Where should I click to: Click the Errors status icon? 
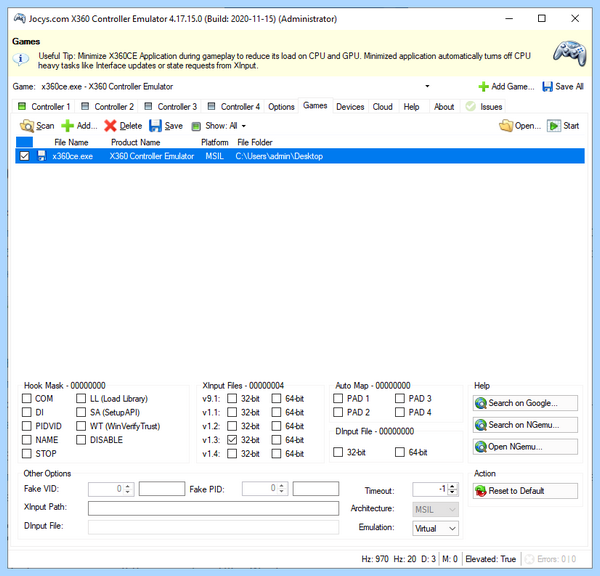[x=529, y=559]
